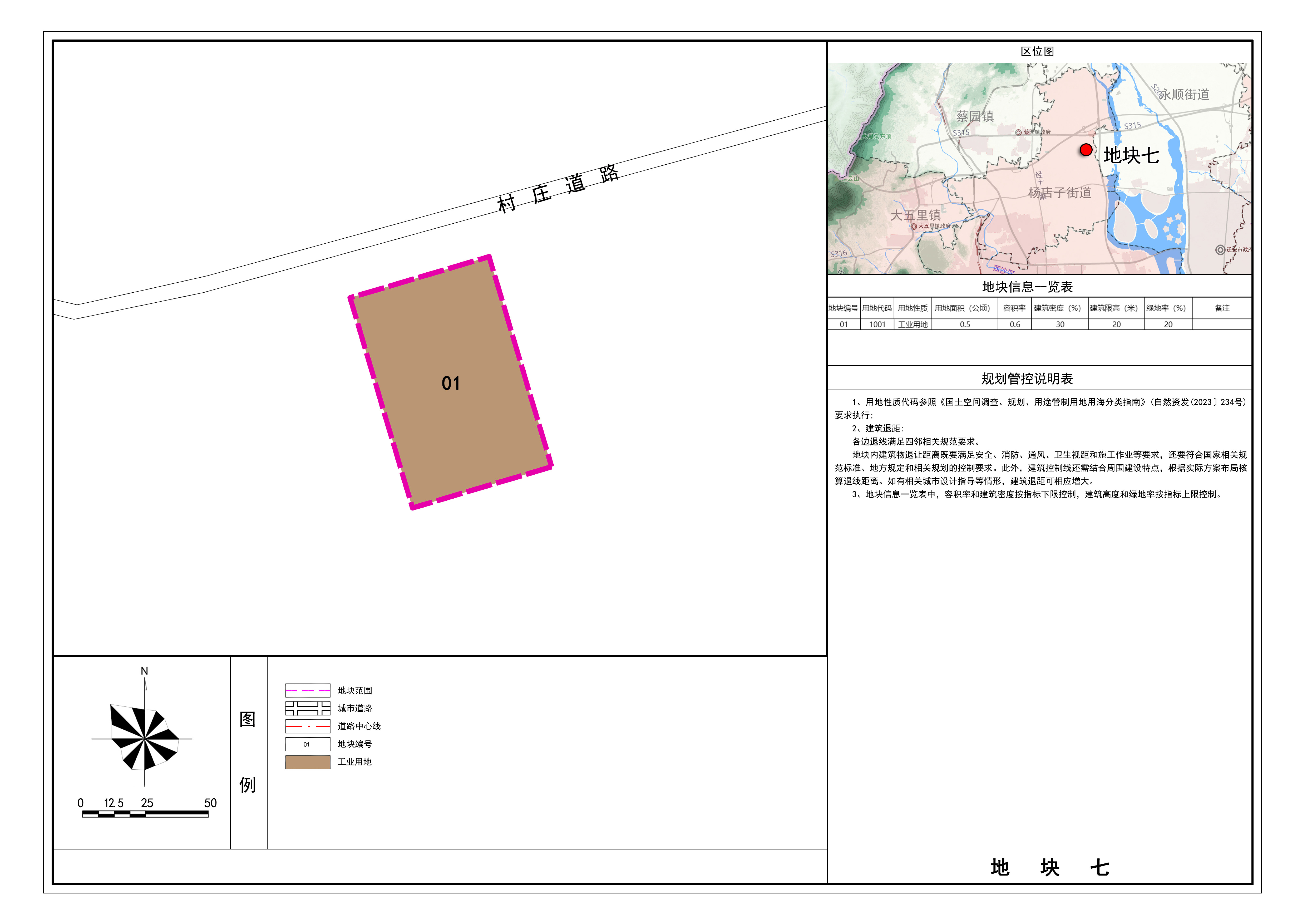The image size is (1307, 924).
Task: Click table cell 1001 under 用地代码
Action: click(x=877, y=325)
